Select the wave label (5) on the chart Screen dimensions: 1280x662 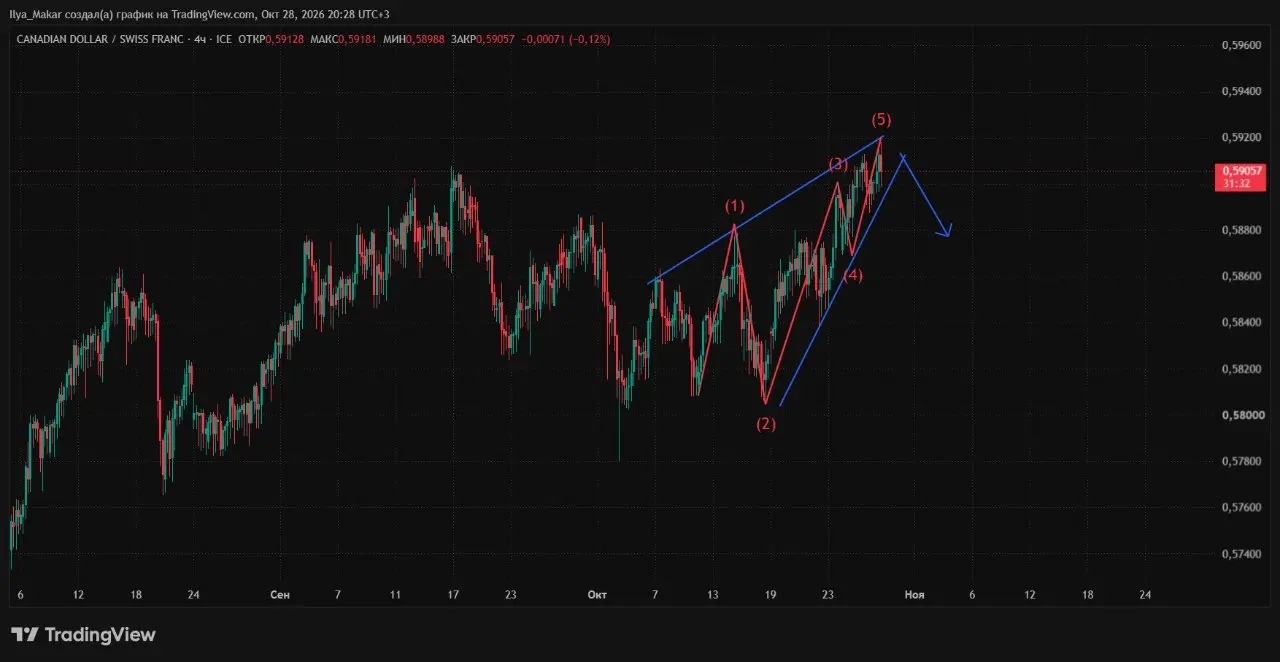point(882,119)
